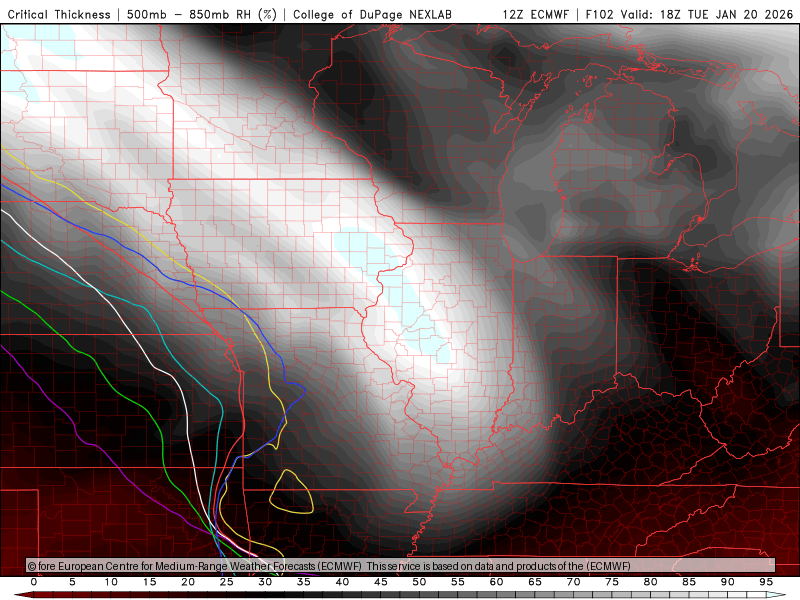Image resolution: width=800 pixels, height=600 pixels.
Task: Click the 20 value on the color scale
Action: click(x=188, y=582)
